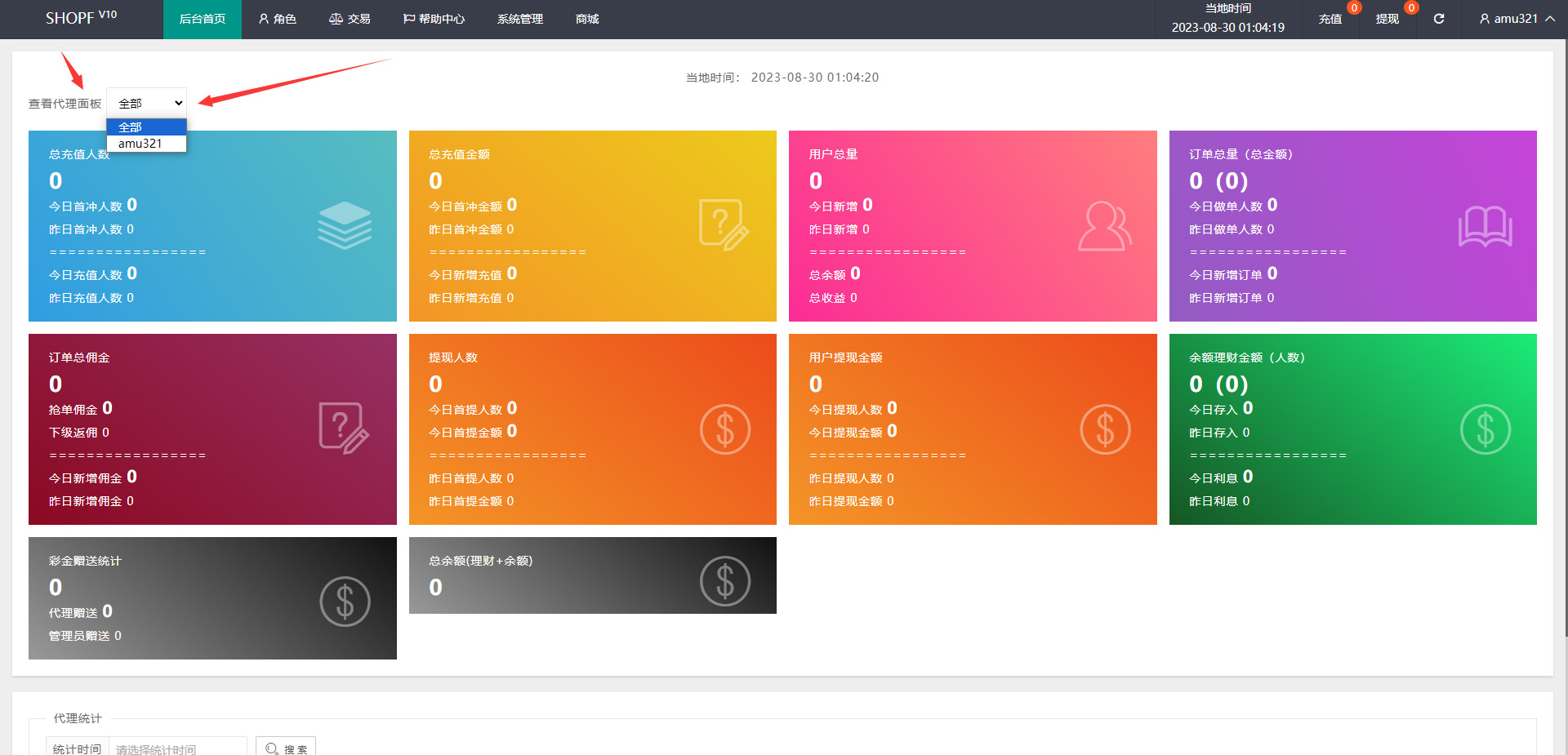Click the 统计时间 date input field

(180, 748)
